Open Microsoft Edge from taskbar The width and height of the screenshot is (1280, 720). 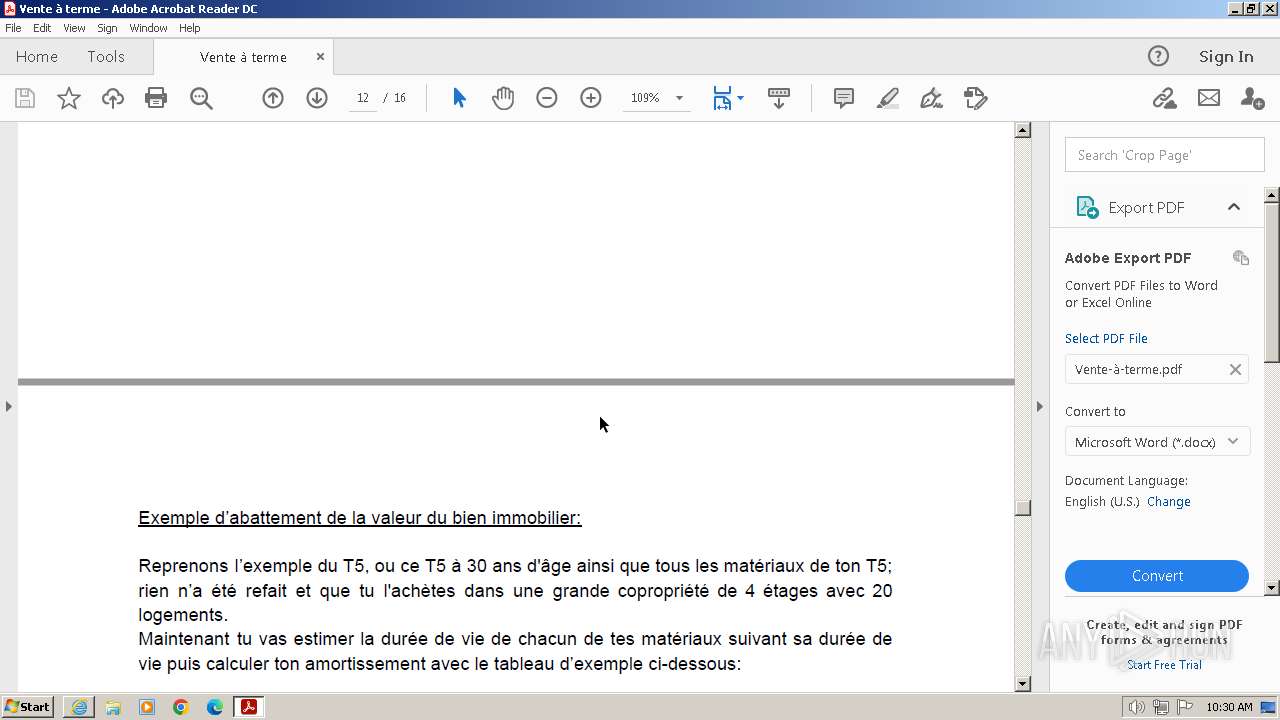[215, 707]
